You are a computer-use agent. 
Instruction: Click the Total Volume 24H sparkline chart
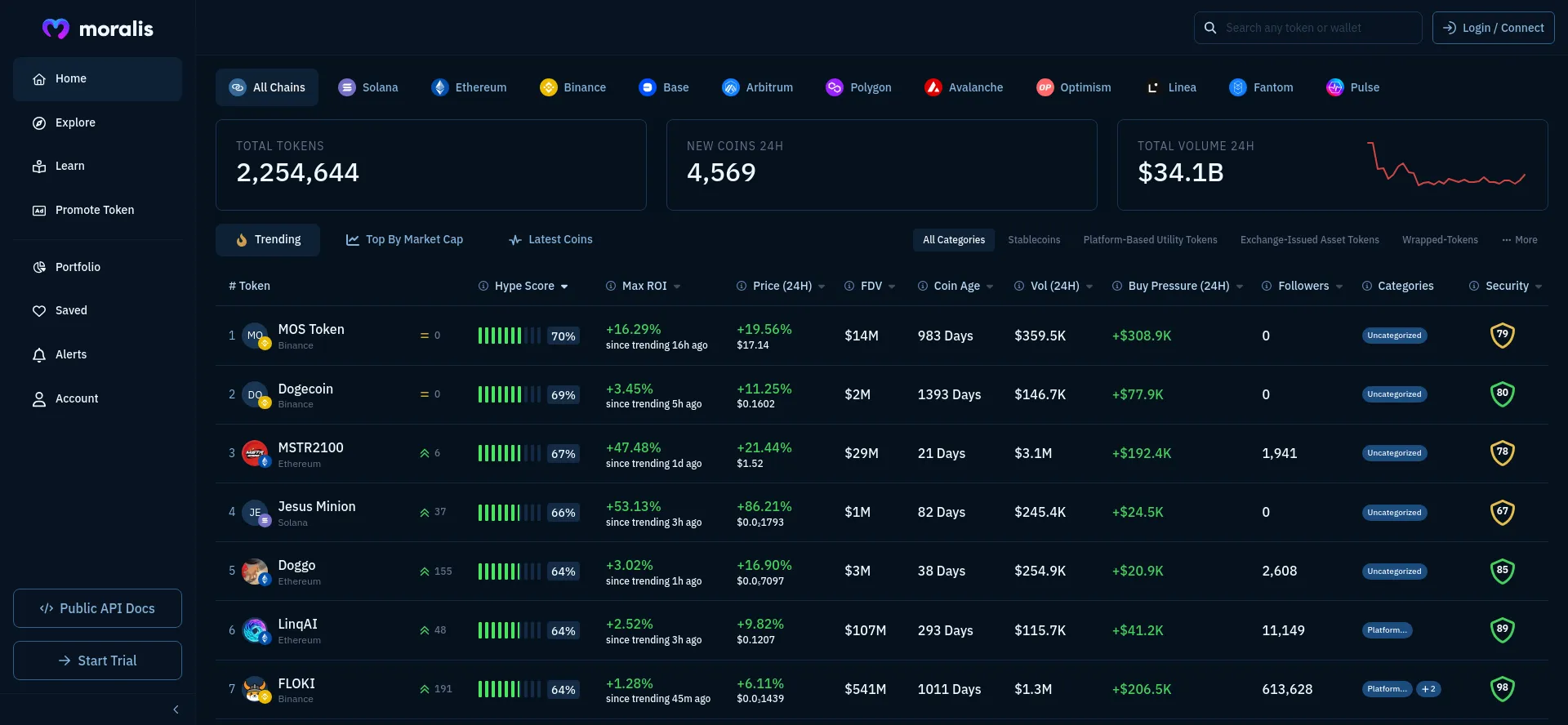[x=1445, y=165]
